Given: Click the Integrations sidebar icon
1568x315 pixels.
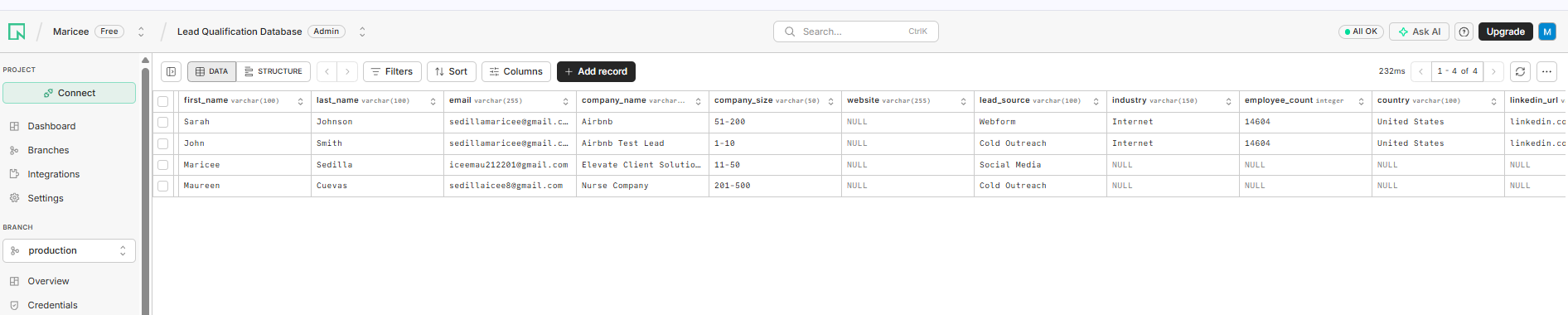Looking at the screenshot, I should click(14, 174).
